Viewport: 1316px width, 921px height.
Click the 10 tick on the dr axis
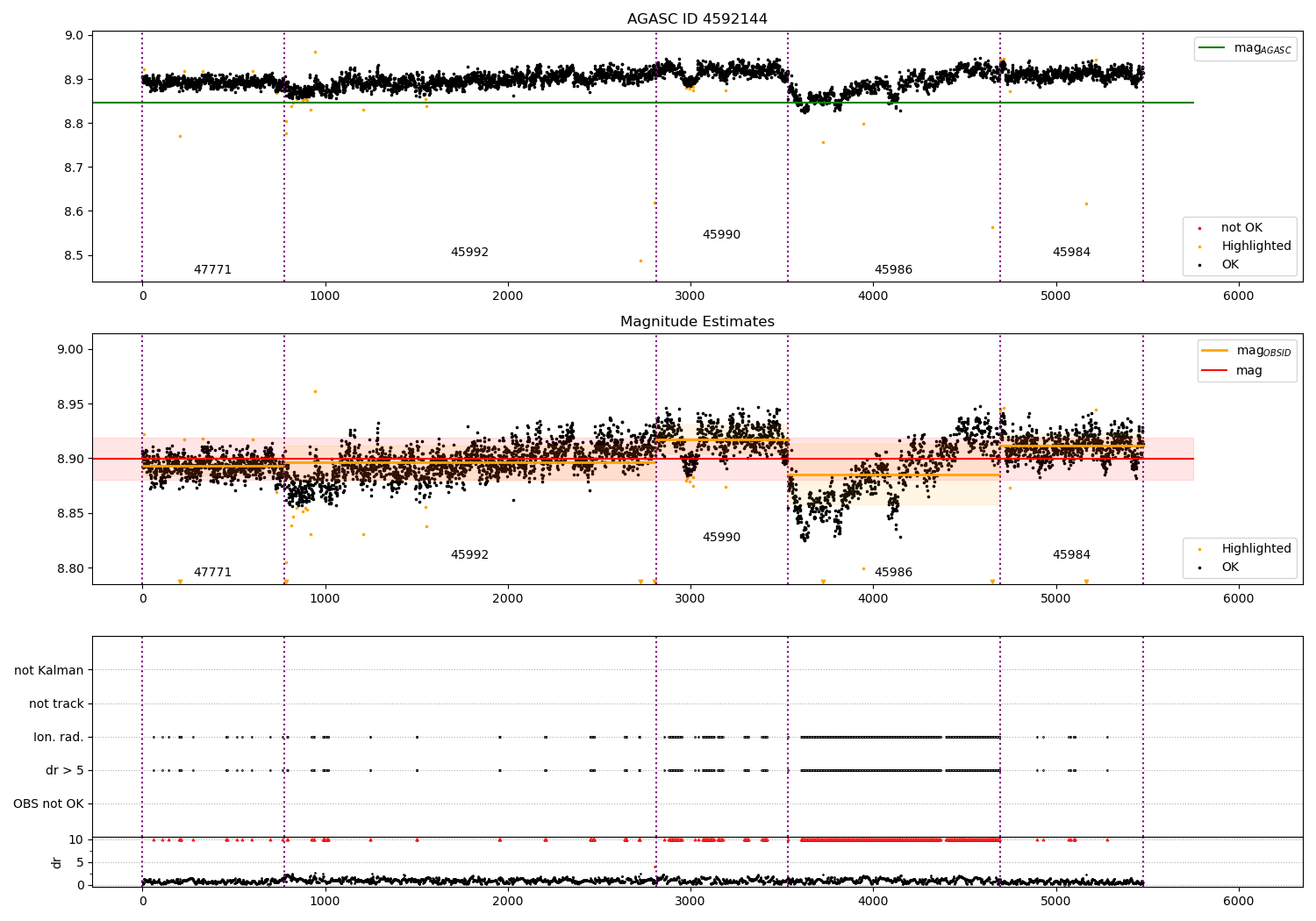76,840
